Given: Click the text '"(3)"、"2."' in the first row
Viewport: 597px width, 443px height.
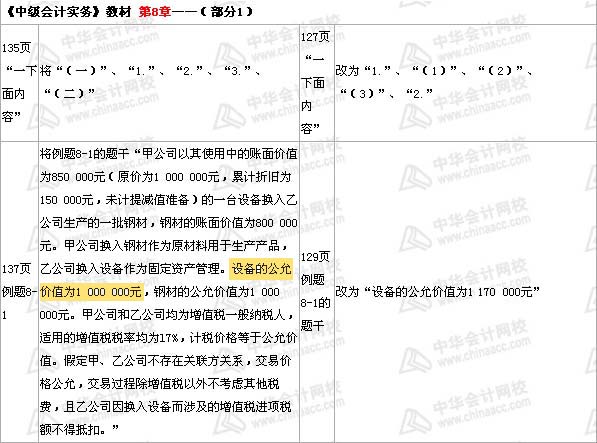Looking at the screenshot, I should click(x=386, y=94).
